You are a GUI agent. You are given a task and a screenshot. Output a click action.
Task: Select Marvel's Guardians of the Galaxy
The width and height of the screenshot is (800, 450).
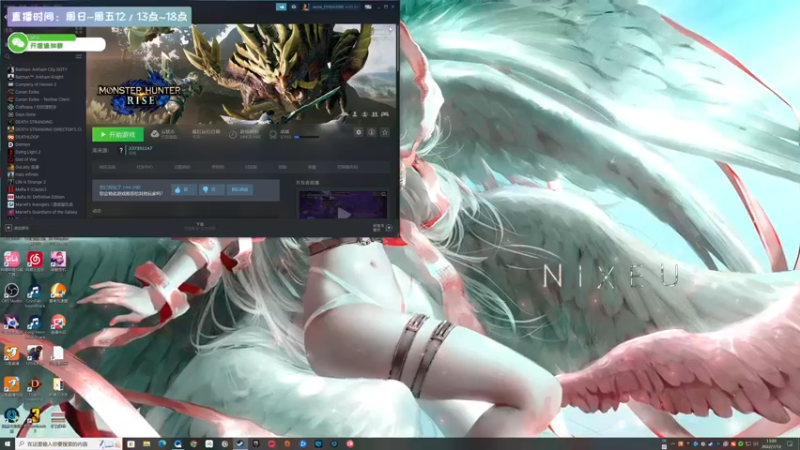click(46, 212)
